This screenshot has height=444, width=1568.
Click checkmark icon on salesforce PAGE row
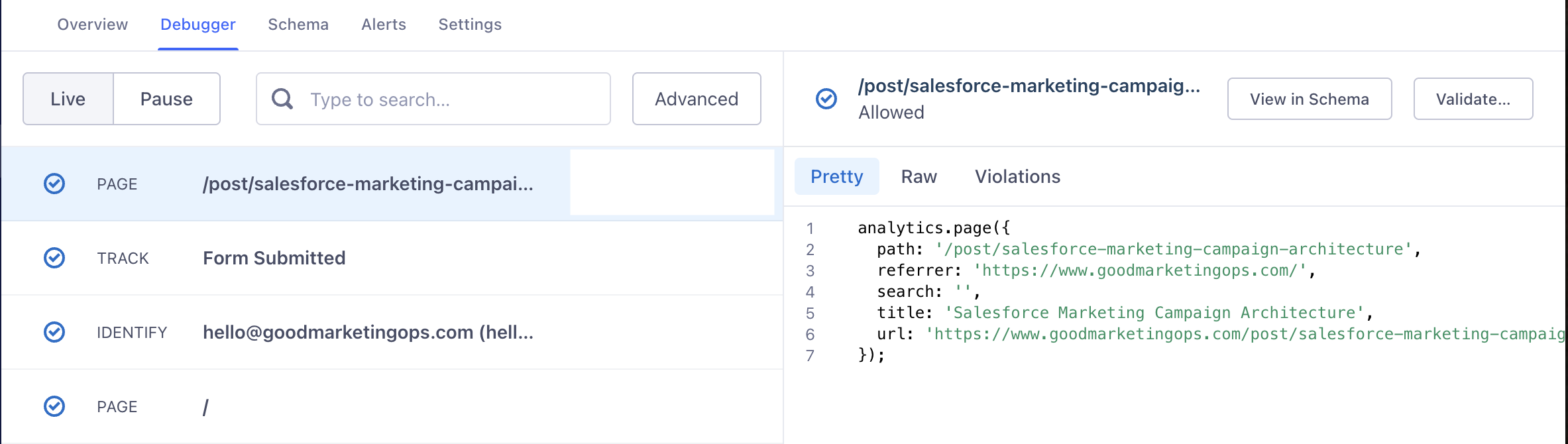pos(54,184)
